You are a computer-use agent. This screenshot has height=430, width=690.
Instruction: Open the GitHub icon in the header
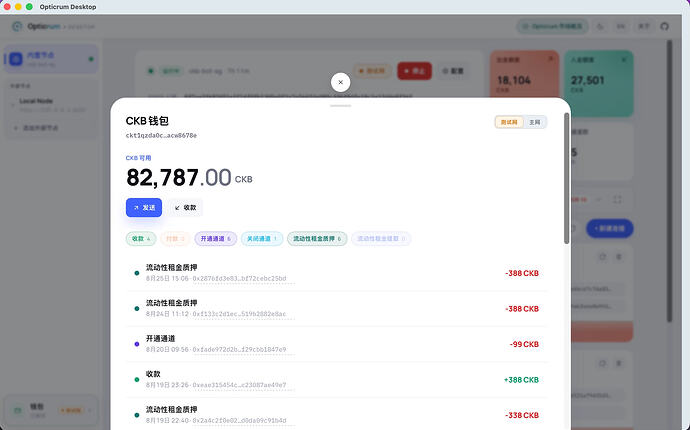click(x=664, y=26)
